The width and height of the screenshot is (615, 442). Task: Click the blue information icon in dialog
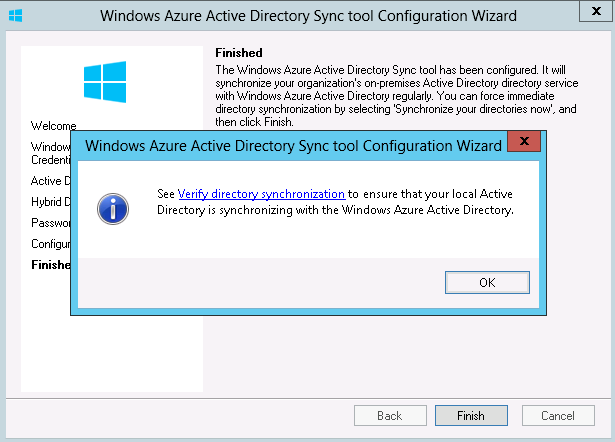pyautogui.click(x=113, y=209)
